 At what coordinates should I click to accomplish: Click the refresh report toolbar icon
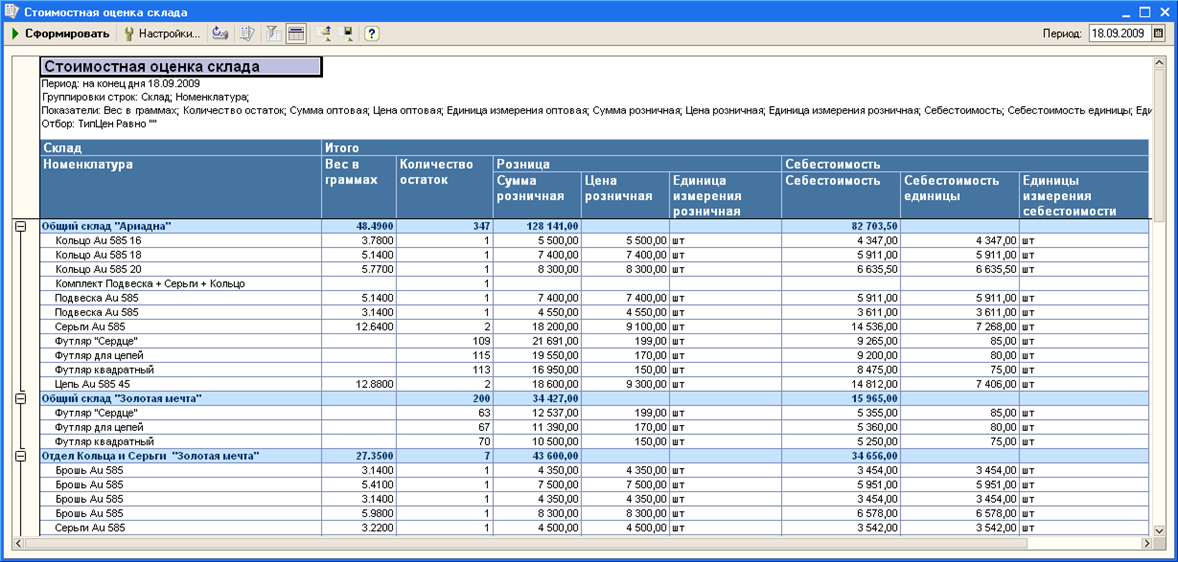click(219, 34)
